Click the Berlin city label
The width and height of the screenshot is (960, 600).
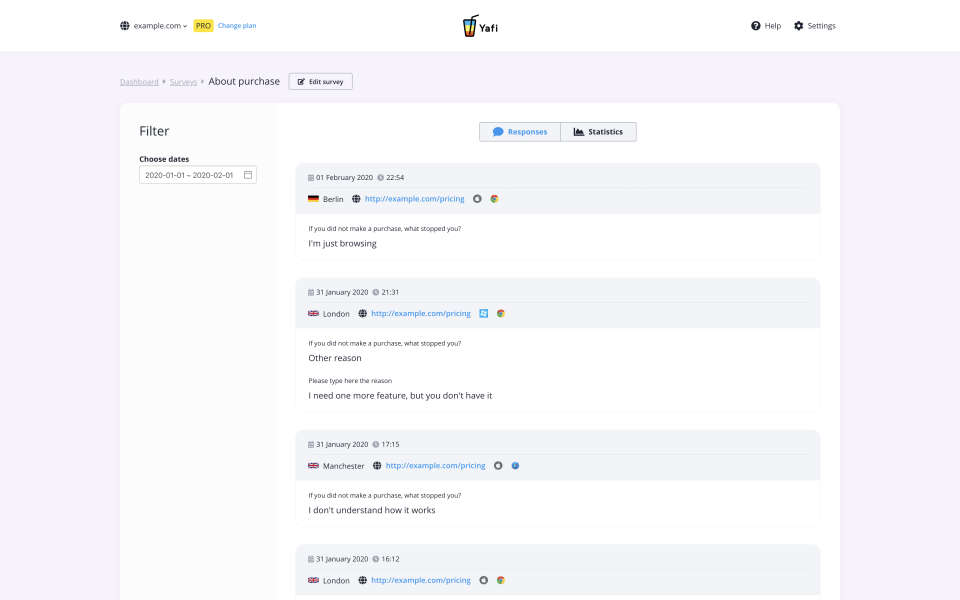[333, 199]
